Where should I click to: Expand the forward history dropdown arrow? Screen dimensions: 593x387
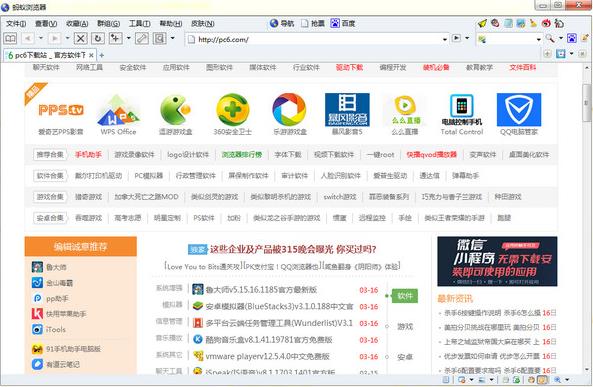pos(67,39)
